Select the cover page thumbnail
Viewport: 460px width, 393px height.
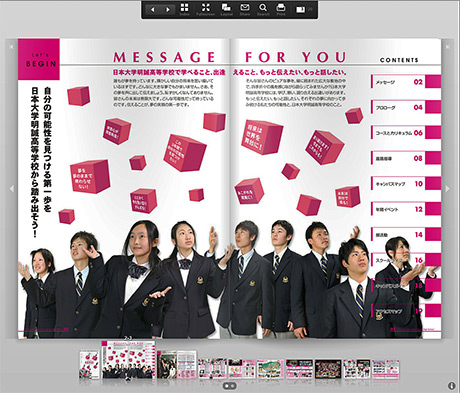(89, 364)
